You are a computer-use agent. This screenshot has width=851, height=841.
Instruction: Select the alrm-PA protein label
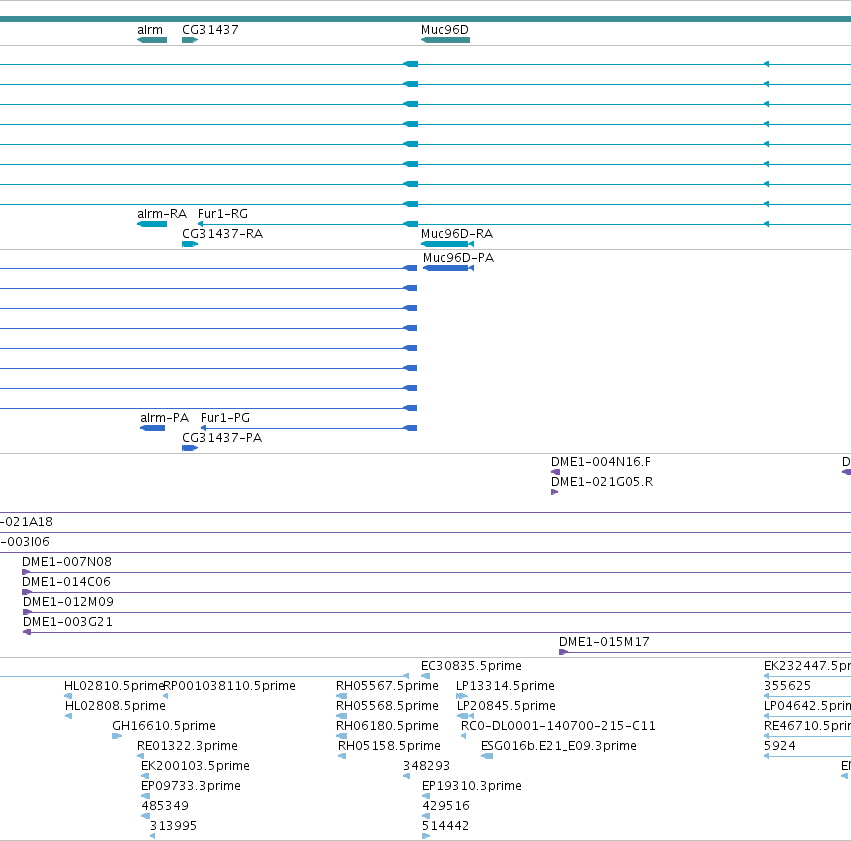click(164, 418)
